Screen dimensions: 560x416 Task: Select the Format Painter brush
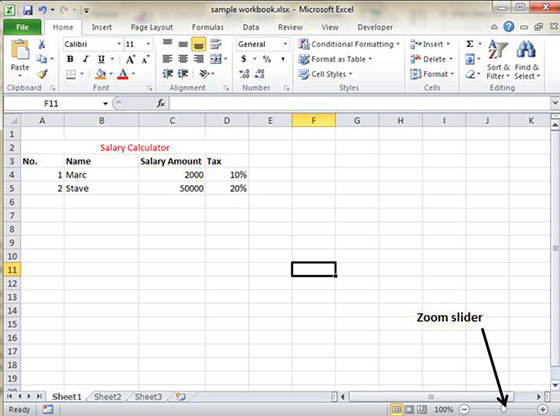(x=42, y=74)
